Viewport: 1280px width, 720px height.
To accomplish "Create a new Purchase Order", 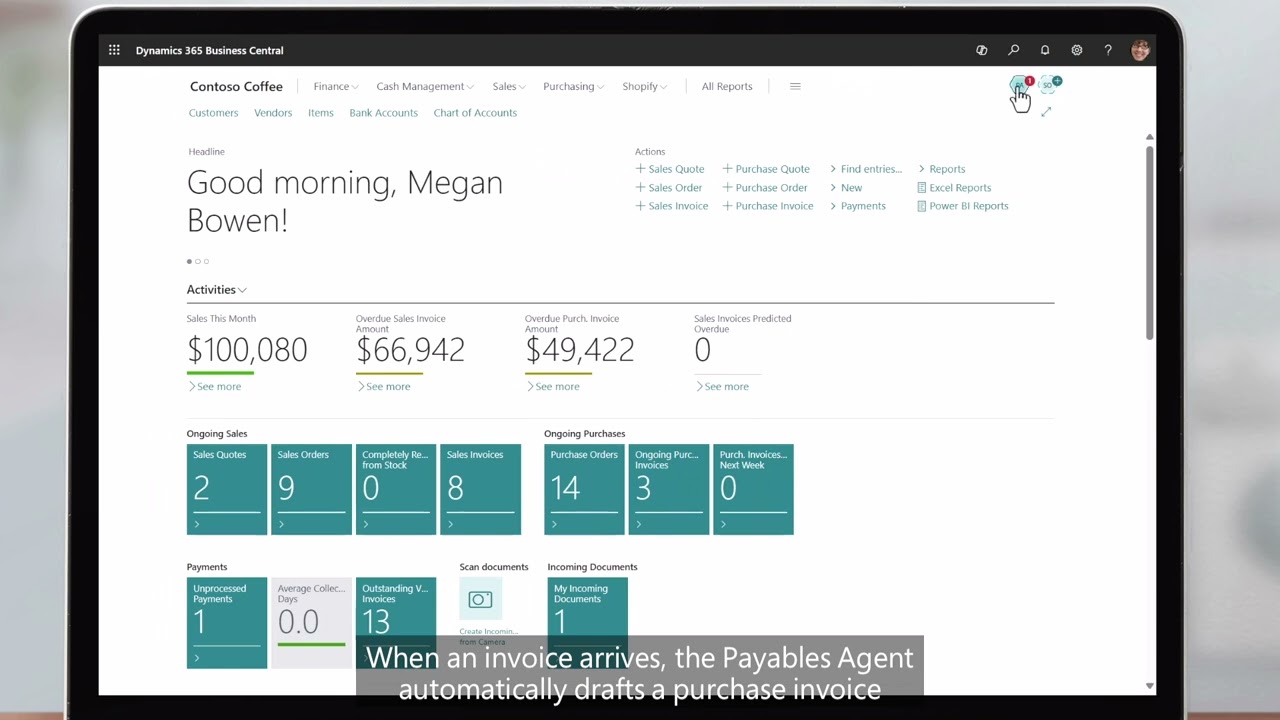I will tap(765, 187).
